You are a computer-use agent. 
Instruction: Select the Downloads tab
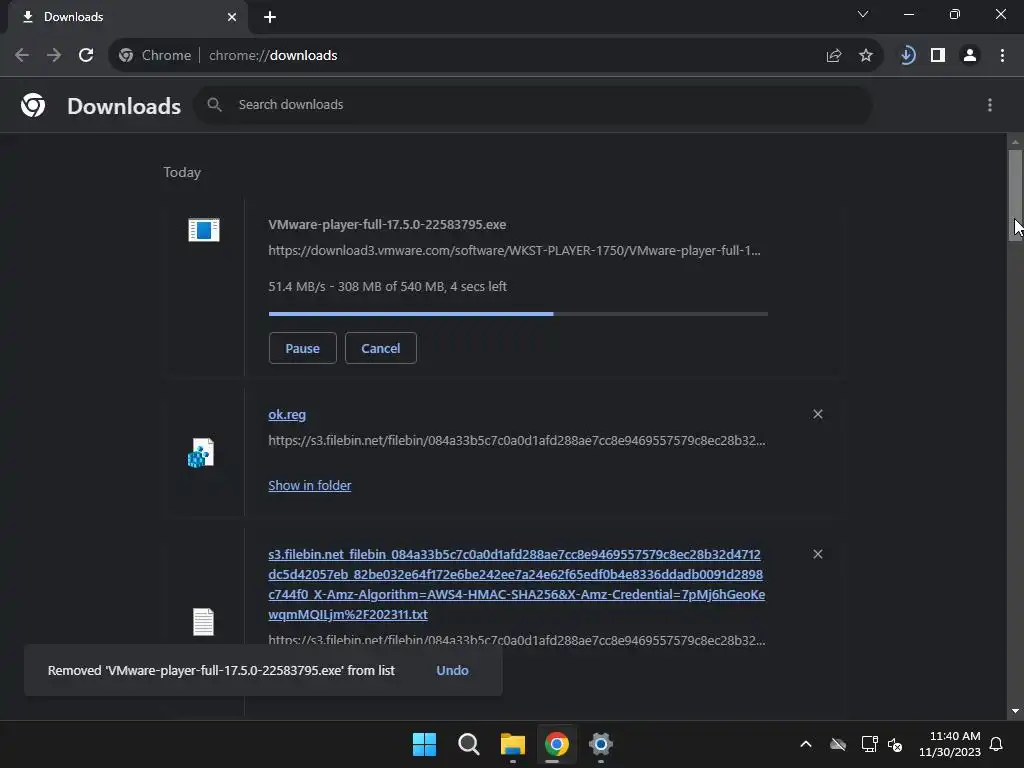[x=127, y=17]
